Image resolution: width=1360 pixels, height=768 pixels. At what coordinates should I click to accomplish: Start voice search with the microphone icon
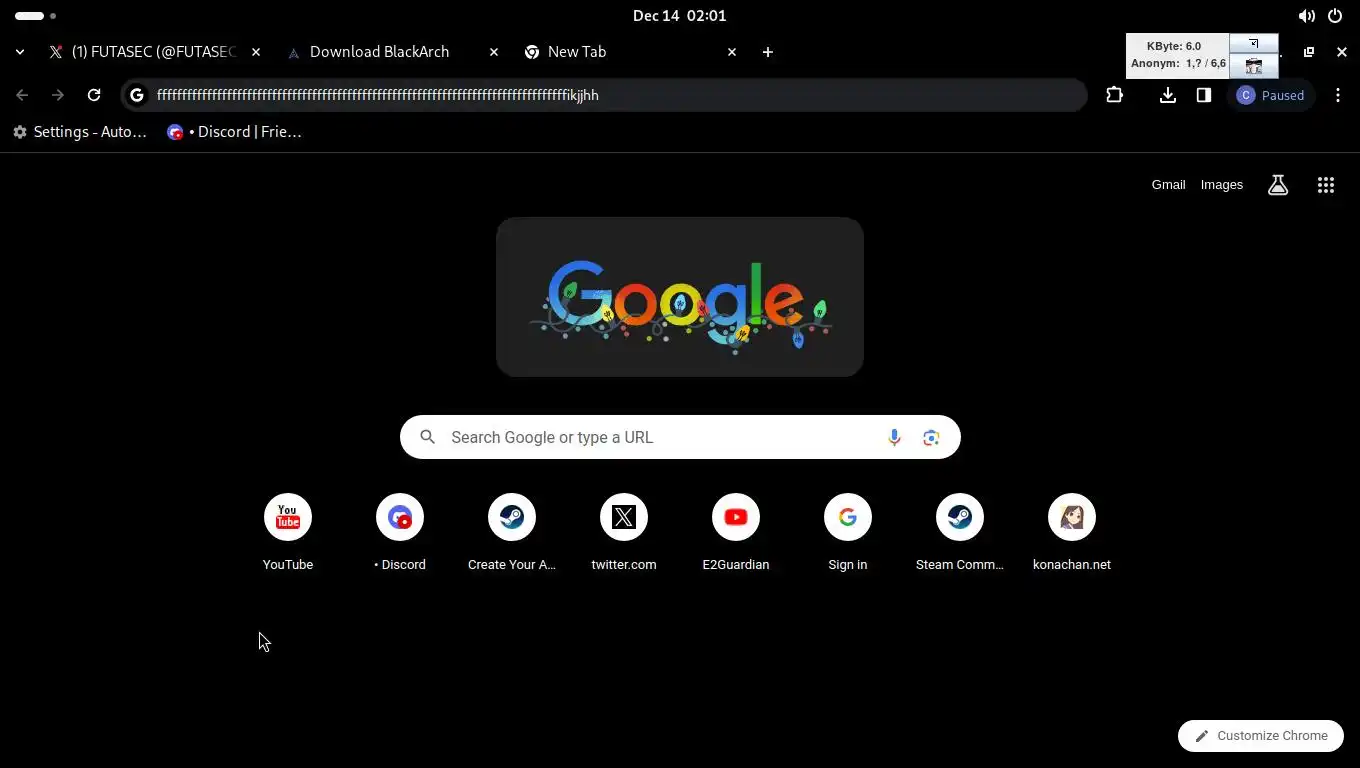coord(894,437)
